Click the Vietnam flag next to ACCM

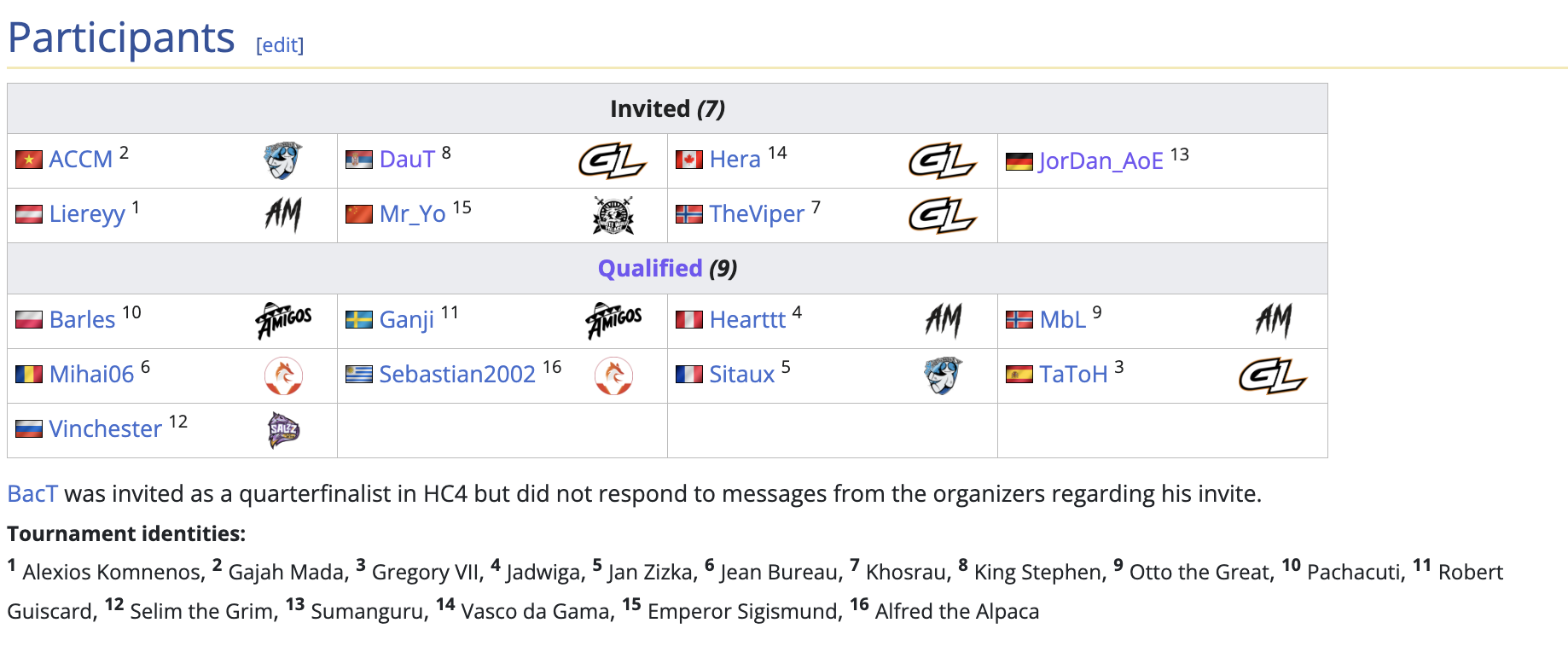click(29, 160)
